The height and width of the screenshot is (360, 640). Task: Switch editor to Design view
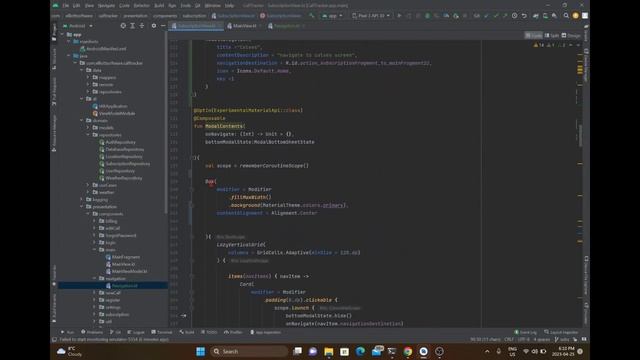pos(571,36)
